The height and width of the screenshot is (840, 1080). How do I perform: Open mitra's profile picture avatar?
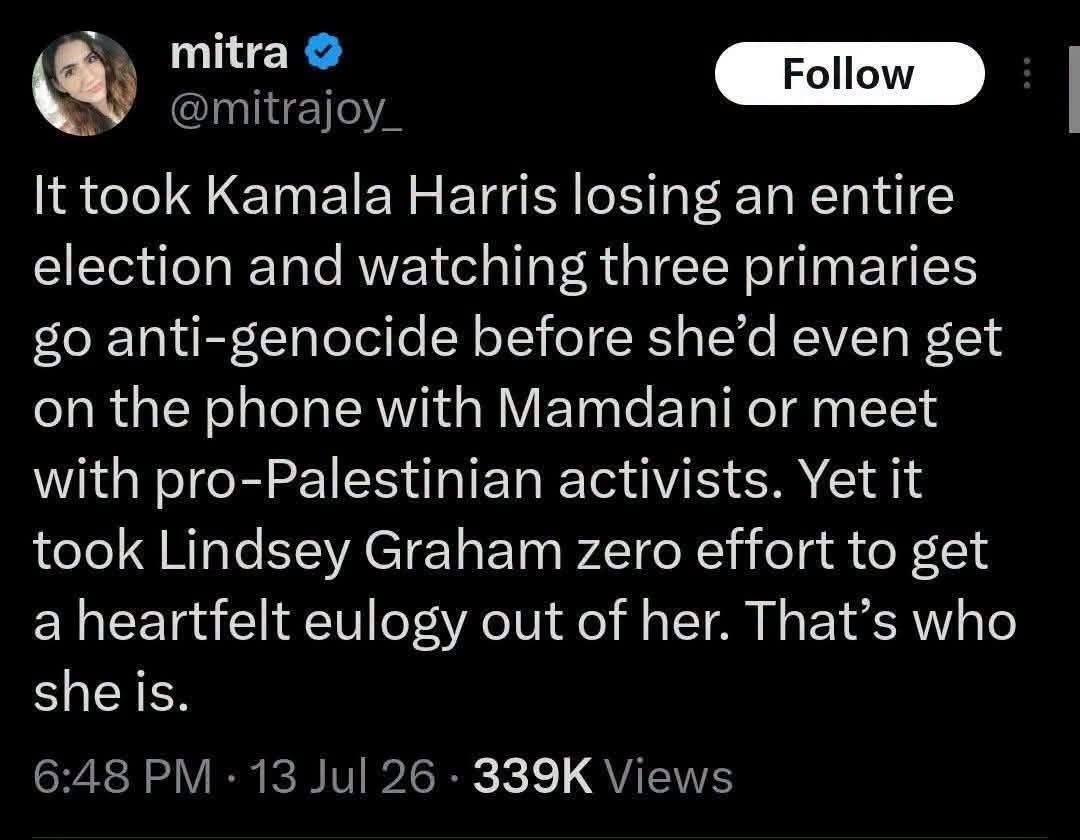click(84, 83)
